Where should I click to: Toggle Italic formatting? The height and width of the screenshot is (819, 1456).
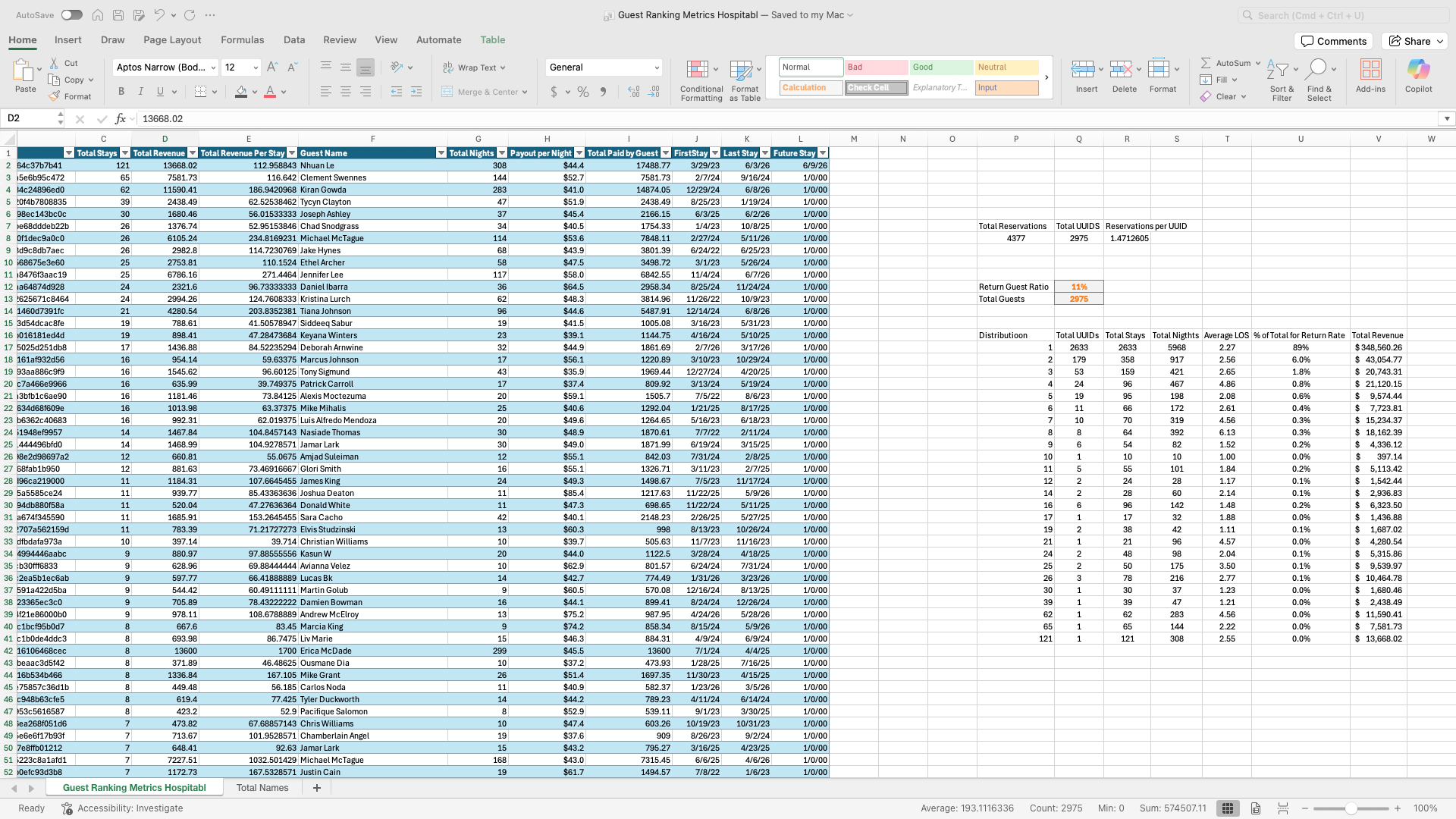(x=140, y=92)
